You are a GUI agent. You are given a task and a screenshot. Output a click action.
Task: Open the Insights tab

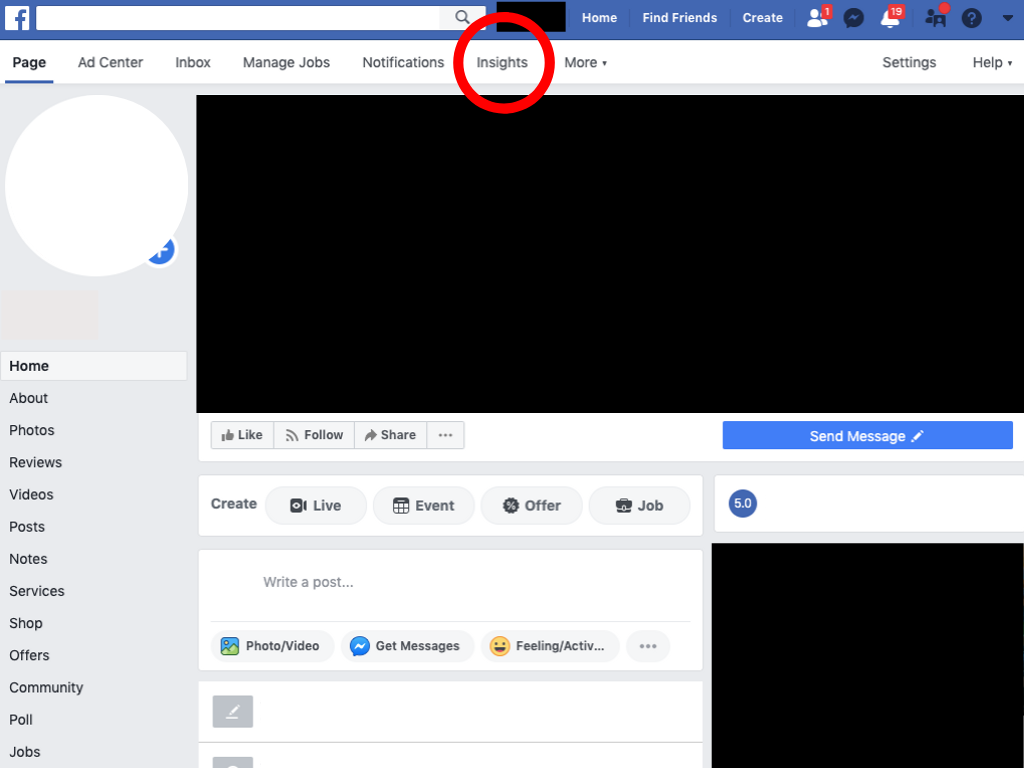pos(502,62)
